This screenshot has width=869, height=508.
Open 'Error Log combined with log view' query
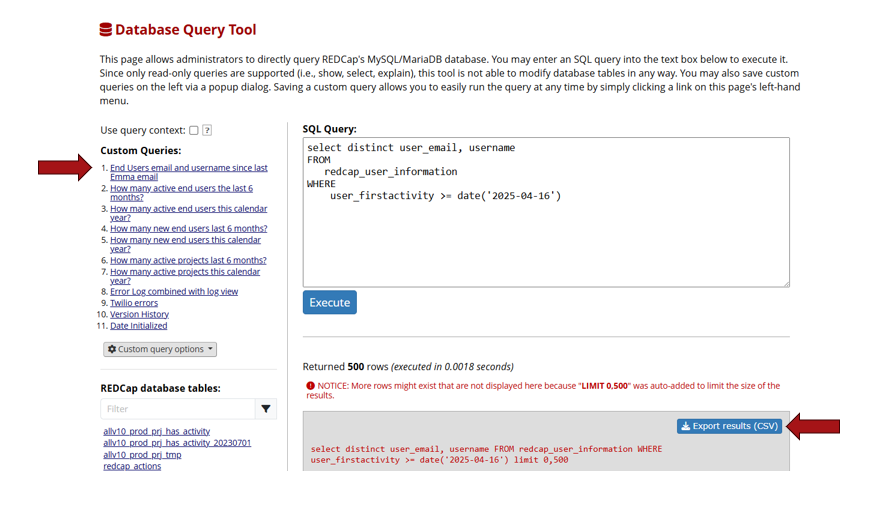pyautogui.click(x=174, y=291)
